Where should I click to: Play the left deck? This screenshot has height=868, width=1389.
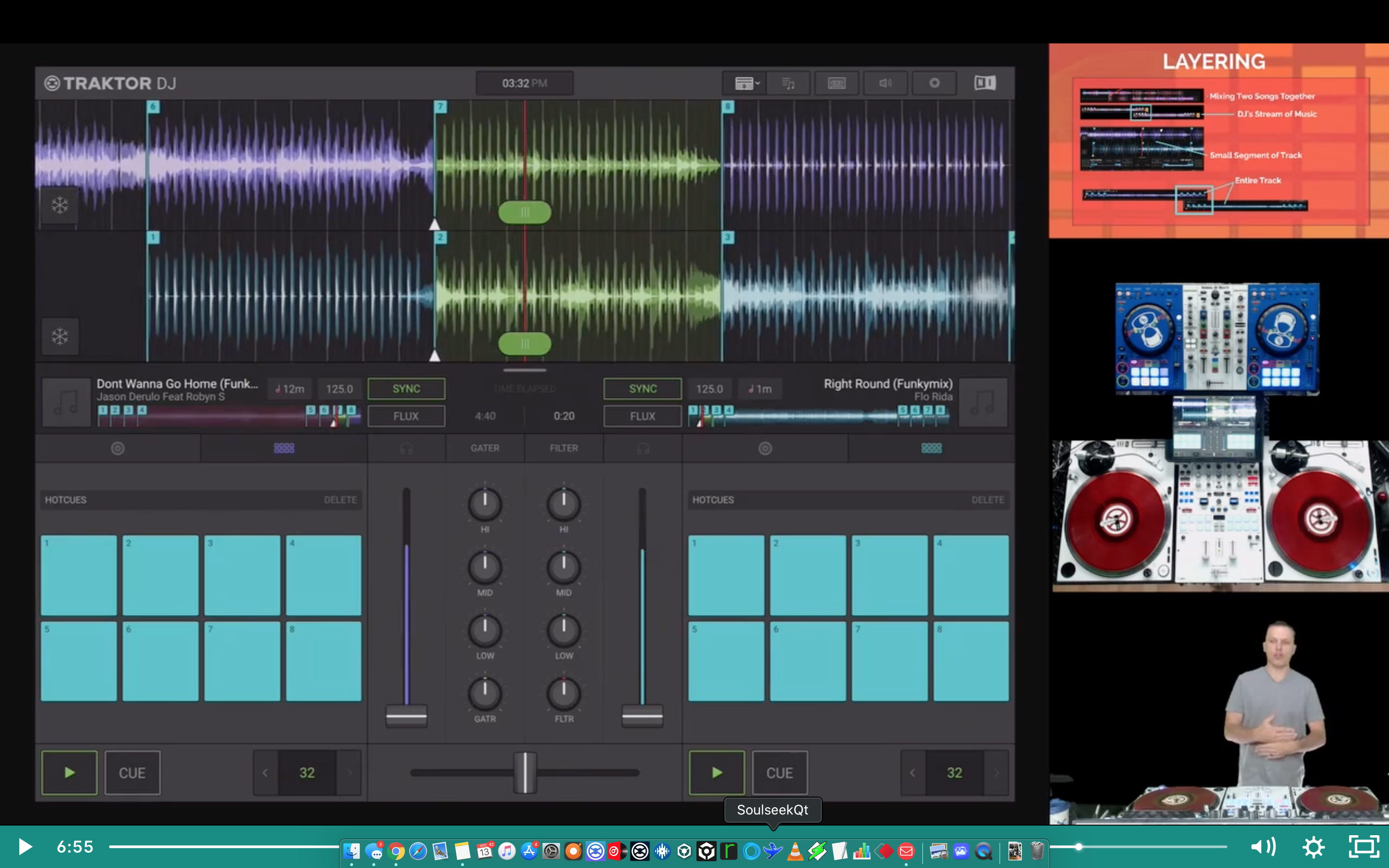point(69,773)
